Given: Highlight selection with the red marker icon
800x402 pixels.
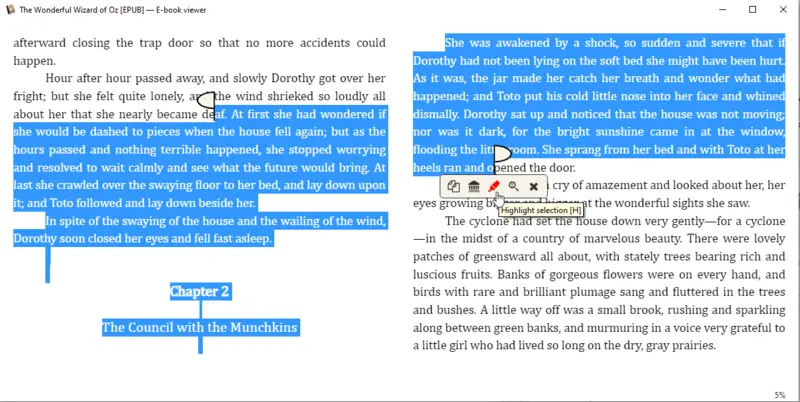Looking at the screenshot, I should pos(493,186).
